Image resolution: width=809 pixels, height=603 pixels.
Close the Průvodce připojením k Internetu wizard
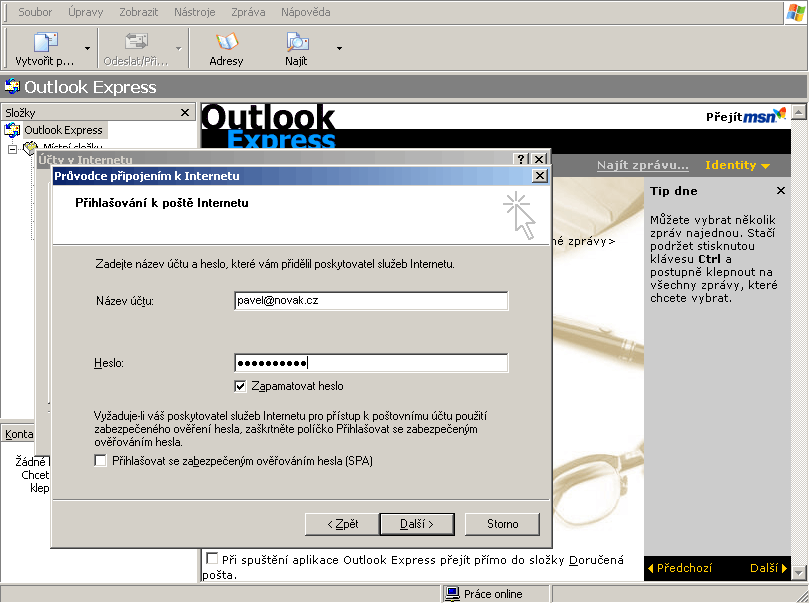tap(540, 176)
